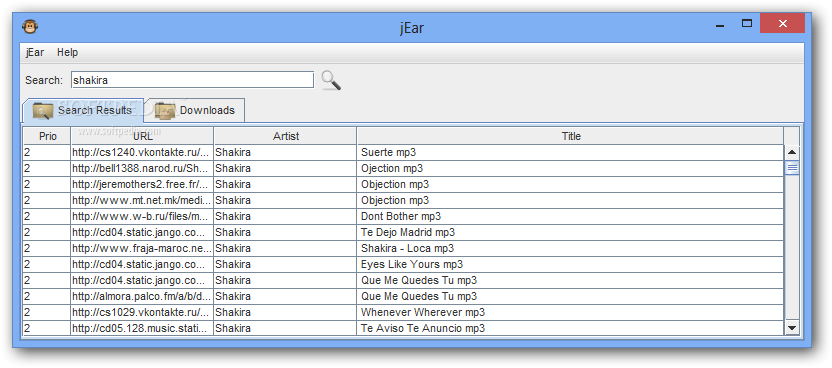Click the magnifying glass search icon

tap(331, 80)
